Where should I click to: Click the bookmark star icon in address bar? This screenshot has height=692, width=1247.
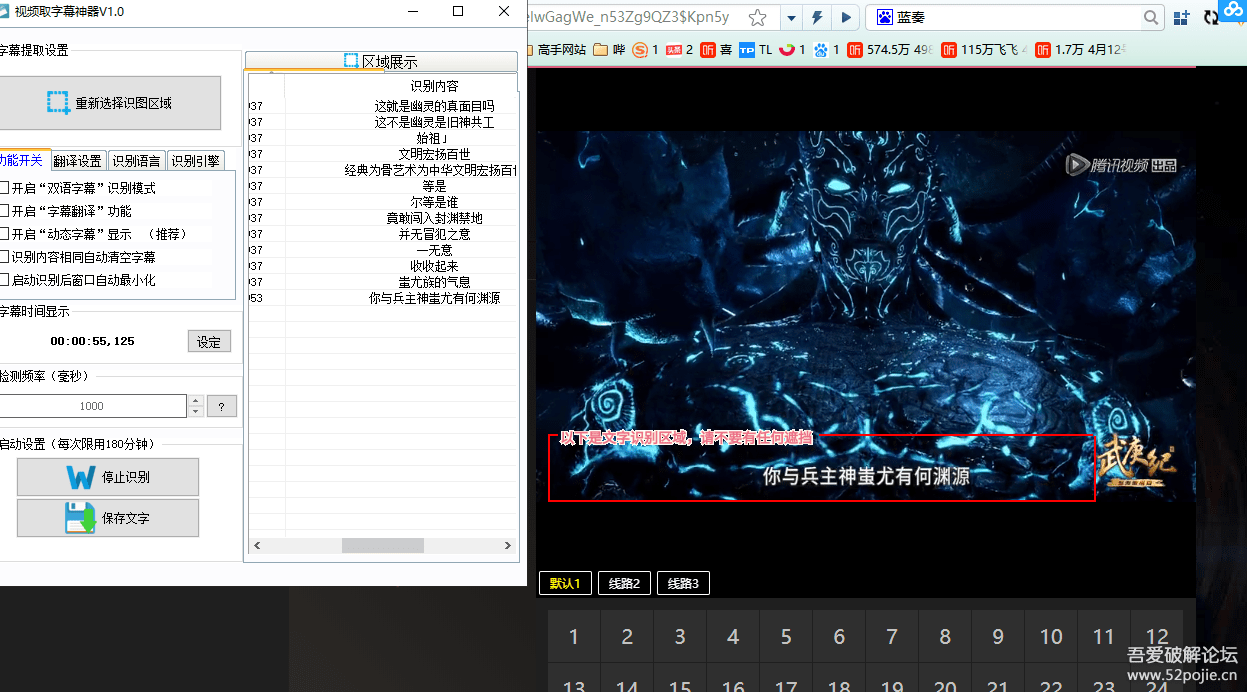point(758,17)
